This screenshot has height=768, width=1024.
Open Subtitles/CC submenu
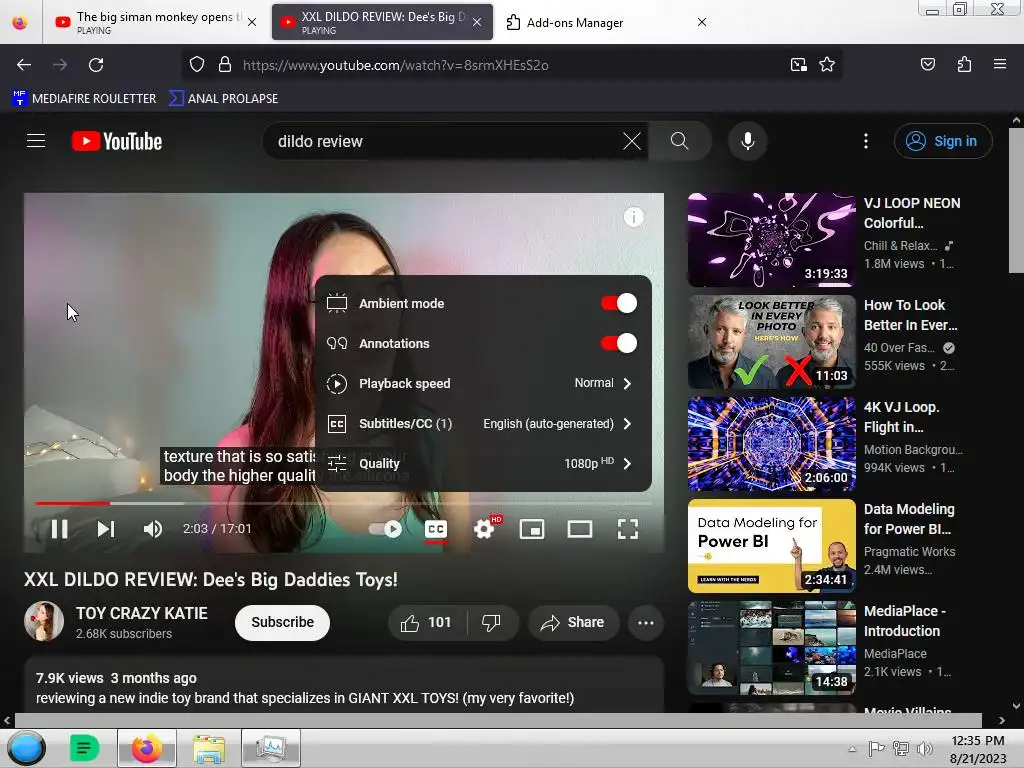click(483, 423)
